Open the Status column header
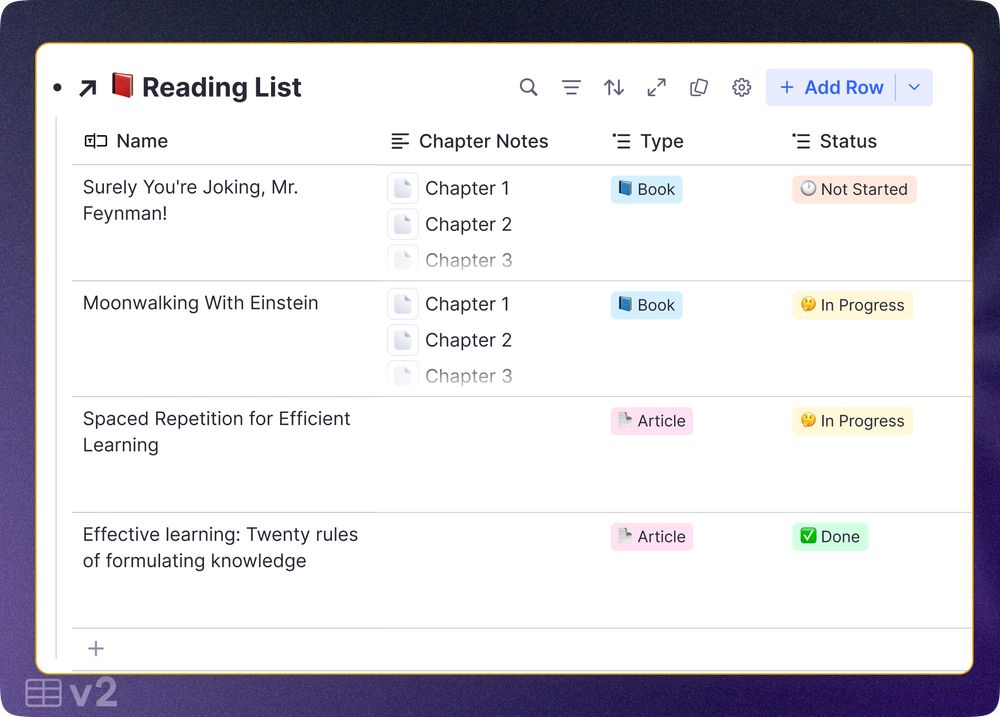Image resolution: width=1000 pixels, height=717 pixels. tap(834, 141)
